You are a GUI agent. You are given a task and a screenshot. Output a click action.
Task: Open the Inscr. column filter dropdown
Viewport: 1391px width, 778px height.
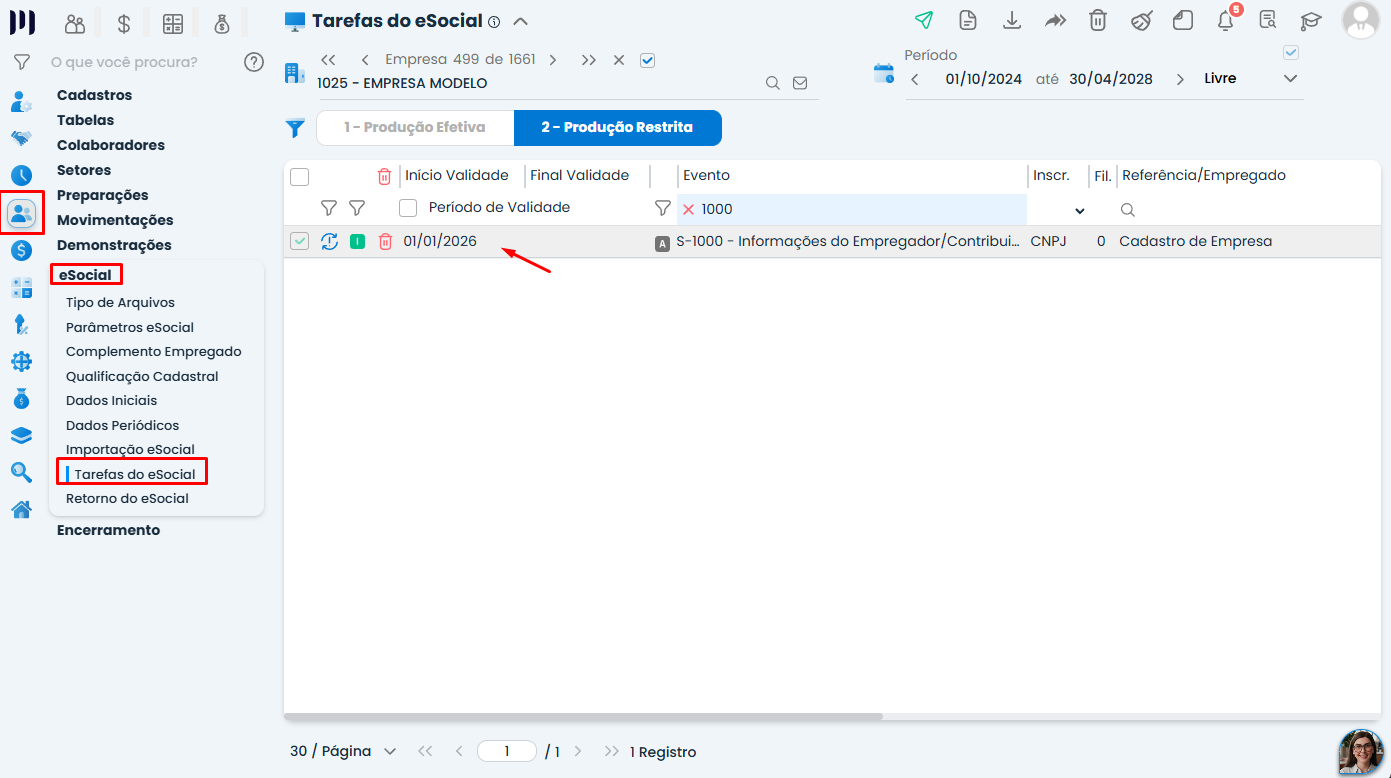pos(1080,211)
